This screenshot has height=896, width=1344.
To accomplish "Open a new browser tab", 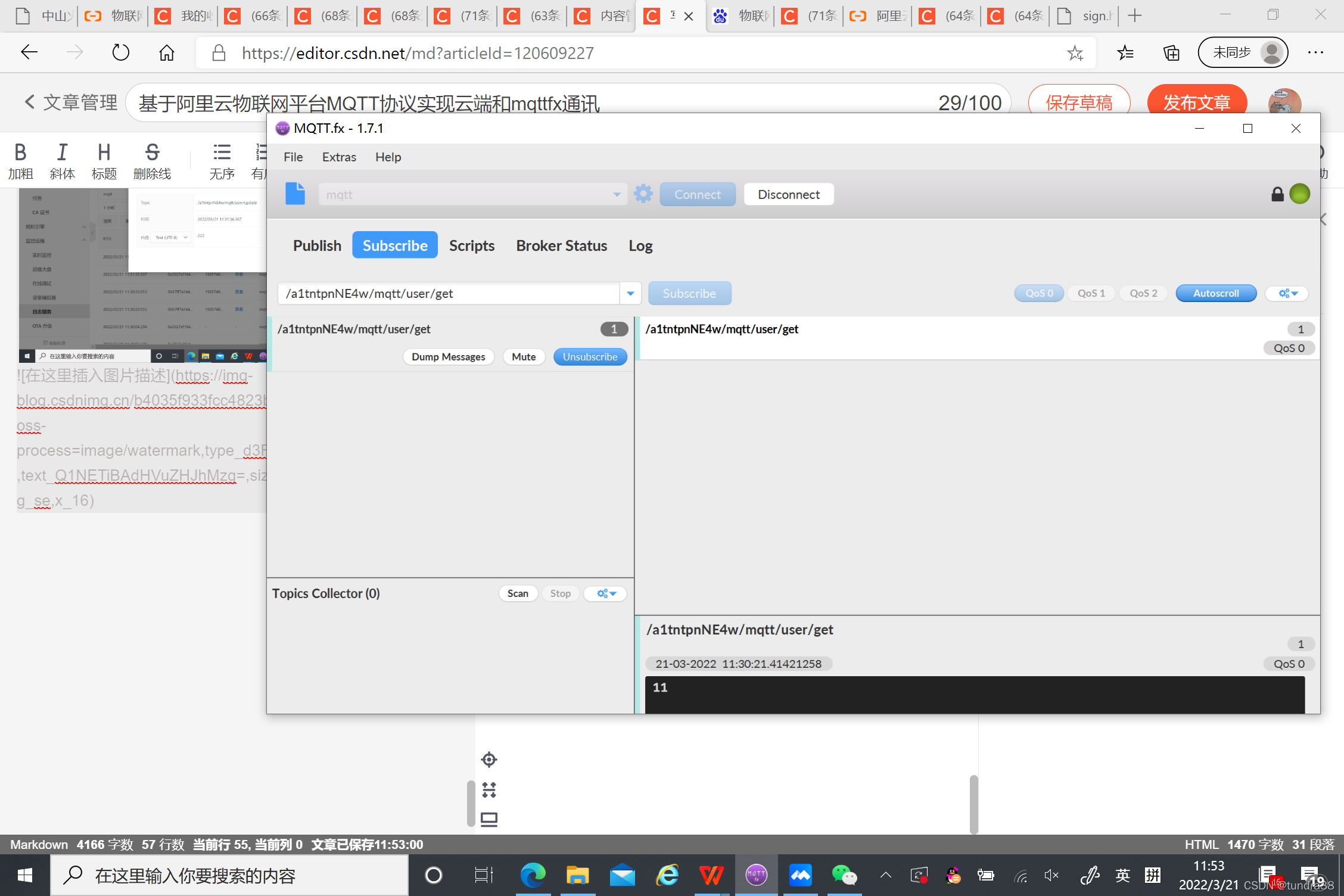I will pos(1135,15).
